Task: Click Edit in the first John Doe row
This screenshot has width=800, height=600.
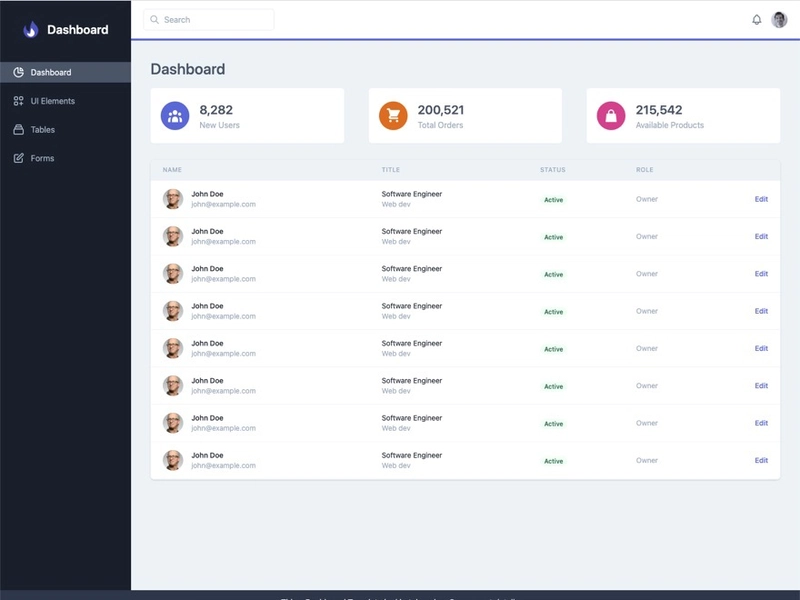Action: tap(761, 199)
